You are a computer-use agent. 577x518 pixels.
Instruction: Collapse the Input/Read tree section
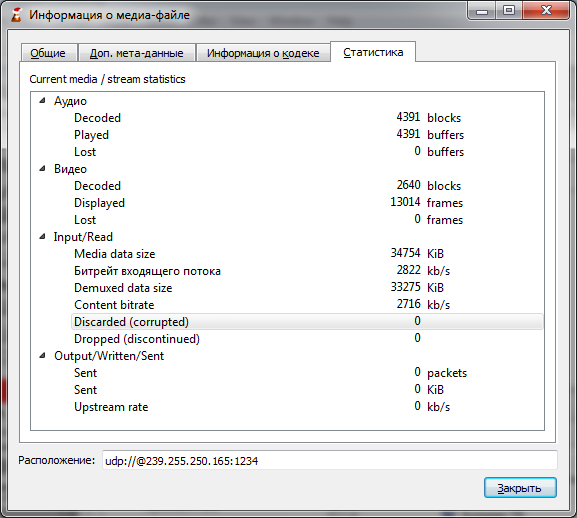42,237
